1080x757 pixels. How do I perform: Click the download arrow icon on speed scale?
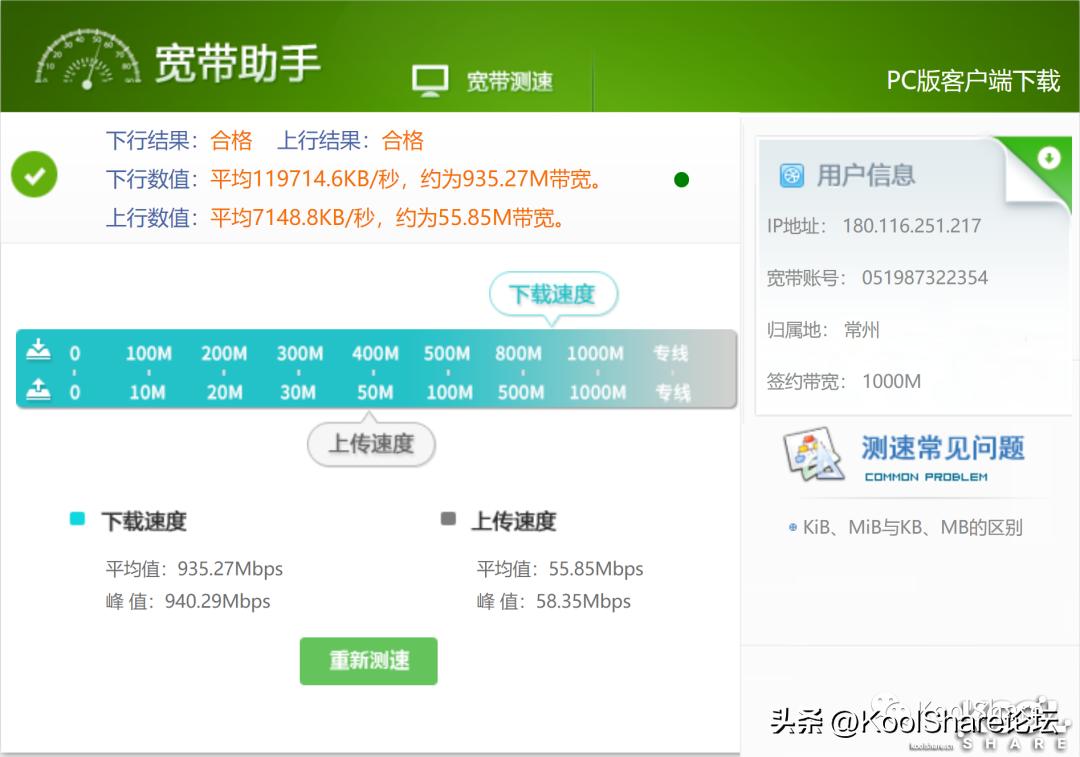[x=38, y=352]
